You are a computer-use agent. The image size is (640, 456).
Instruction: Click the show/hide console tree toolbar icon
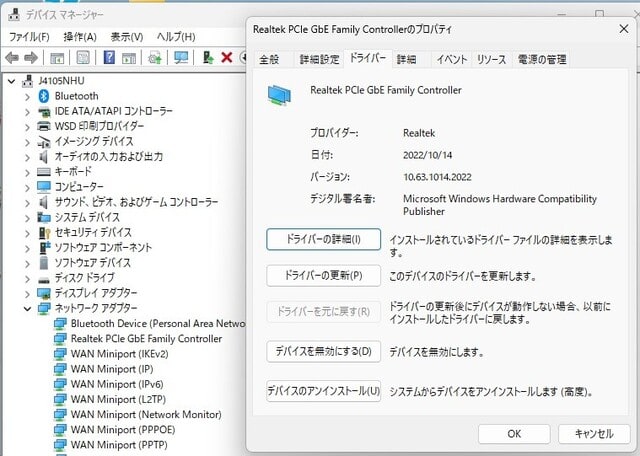click(57, 58)
